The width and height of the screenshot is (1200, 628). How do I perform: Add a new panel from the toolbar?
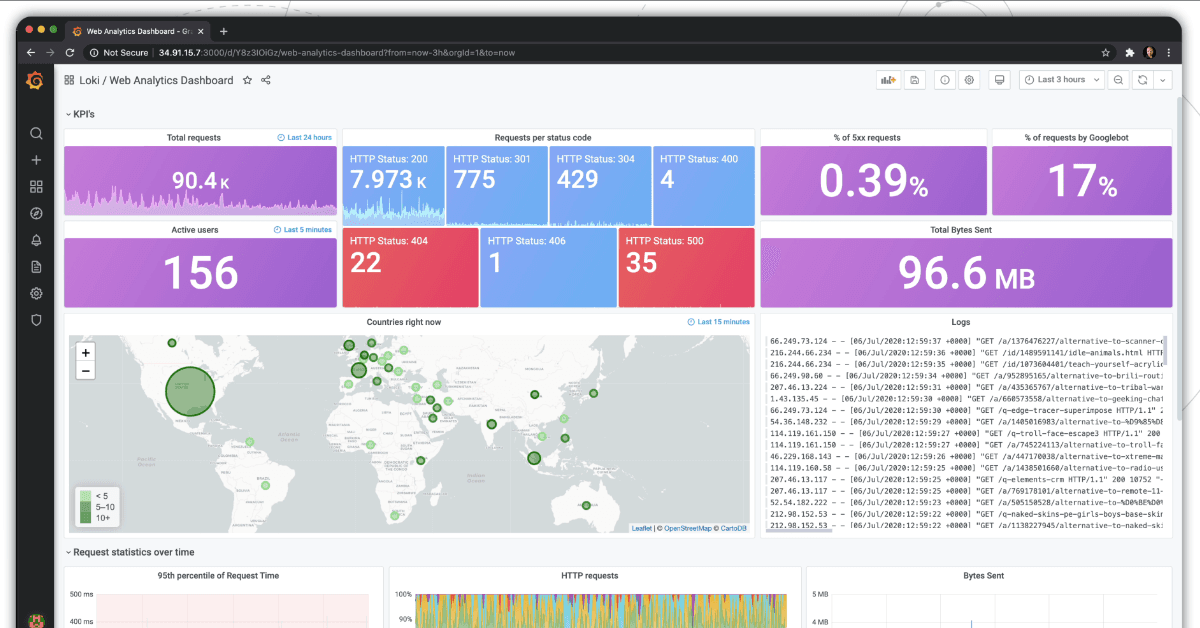888,79
